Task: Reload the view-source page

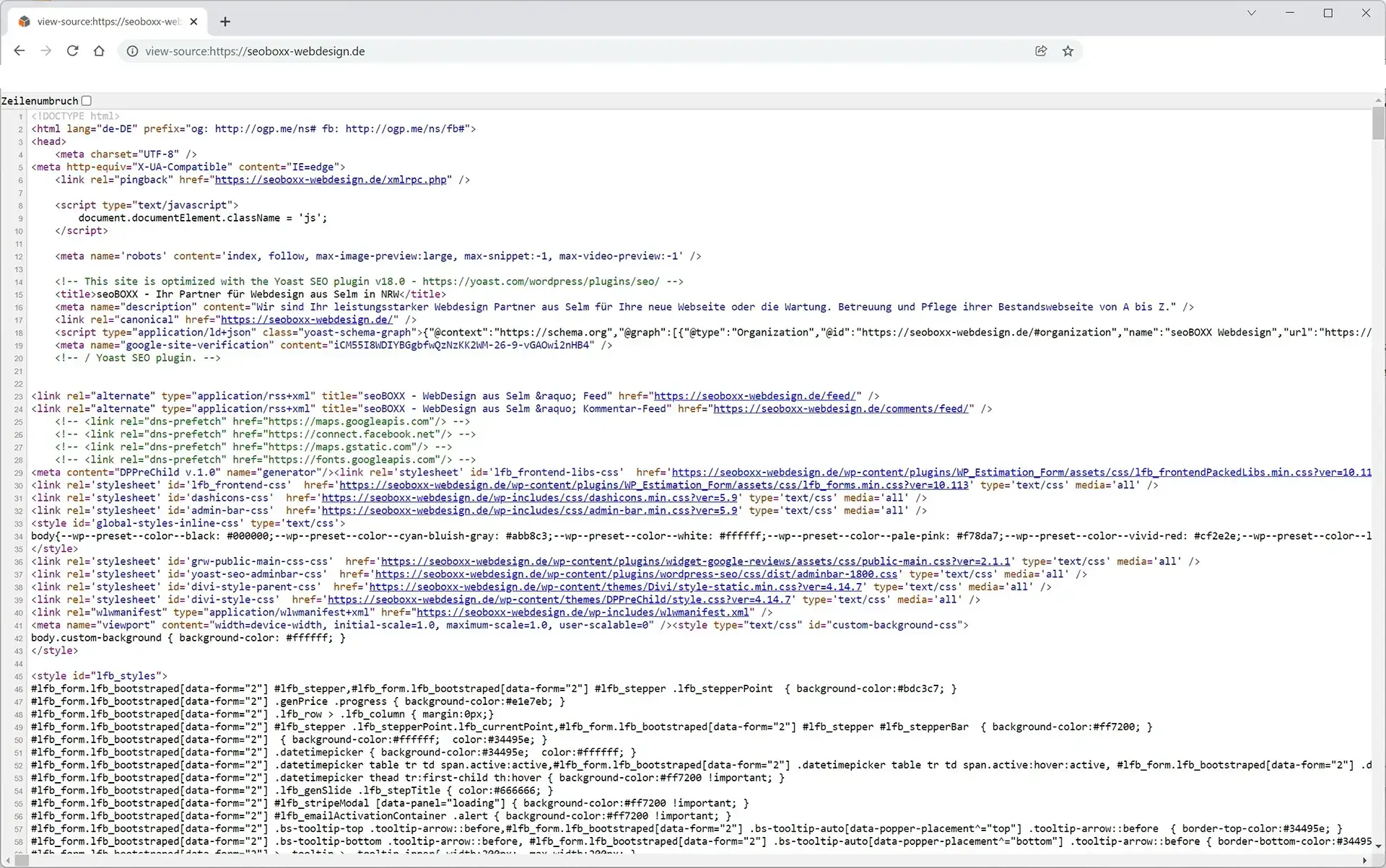Action: pyautogui.click(x=72, y=51)
